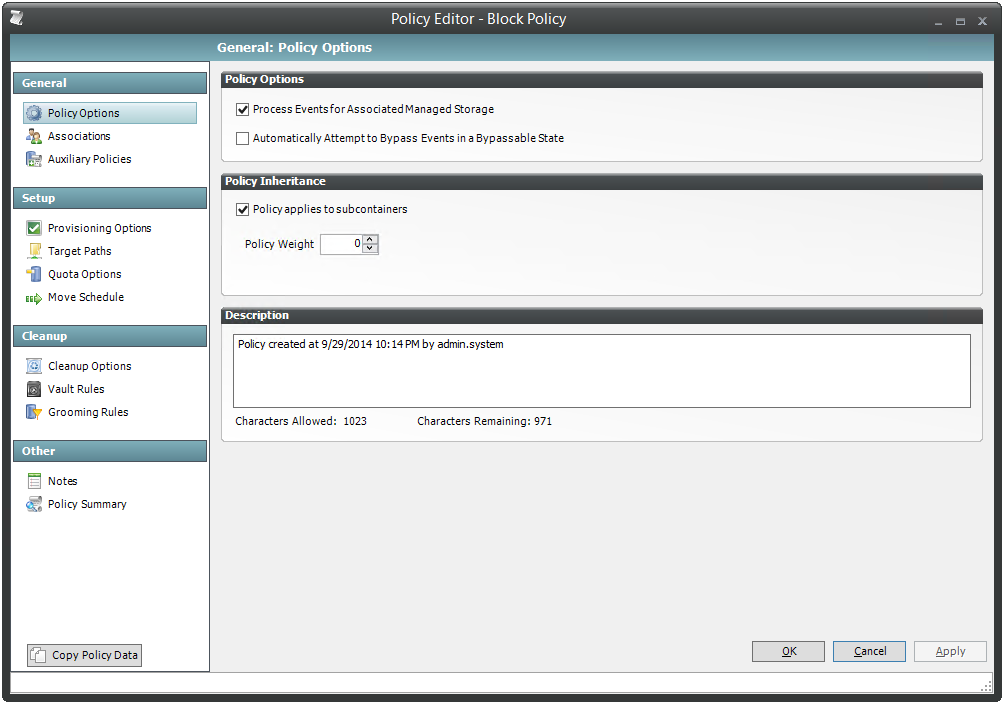1004x704 pixels.
Task: Select Quota Options in sidebar
Action: 85,274
